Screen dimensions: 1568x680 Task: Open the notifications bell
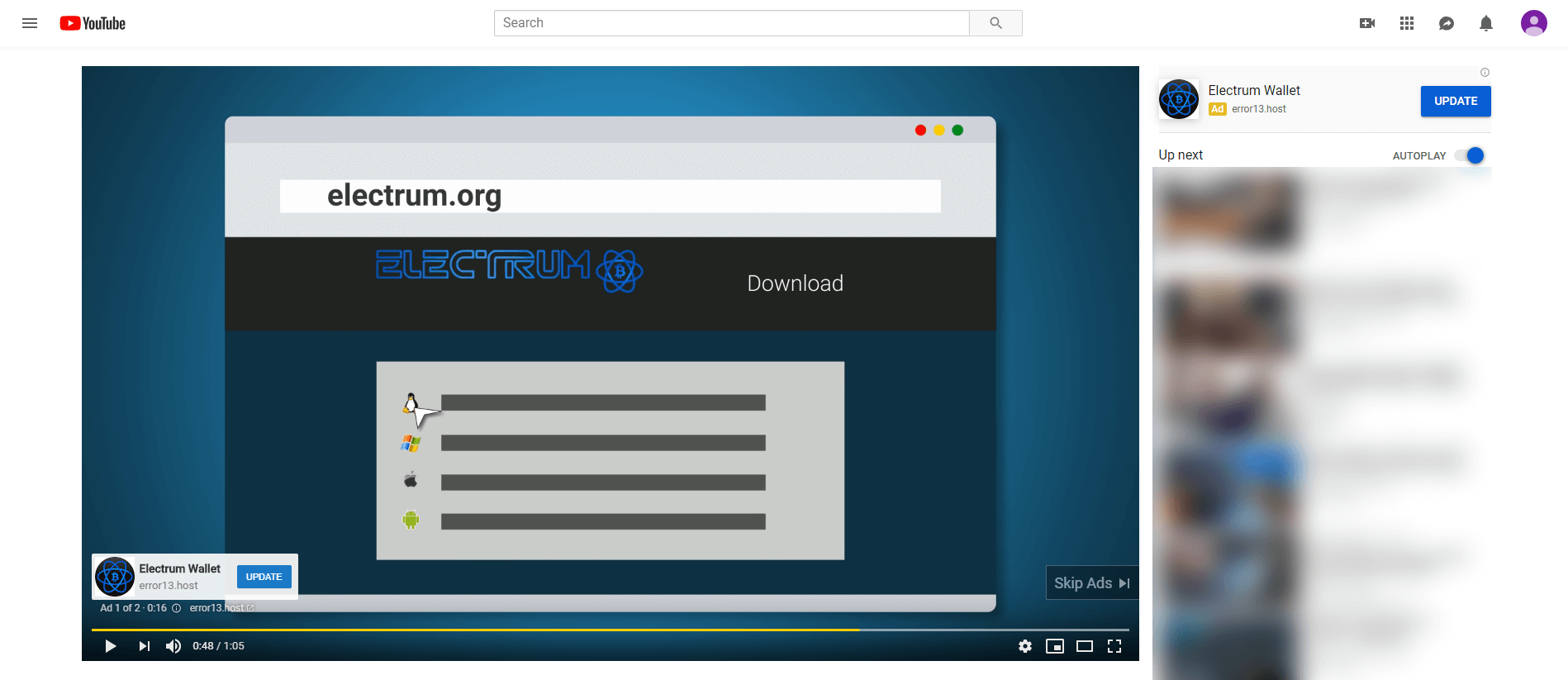tap(1486, 23)
